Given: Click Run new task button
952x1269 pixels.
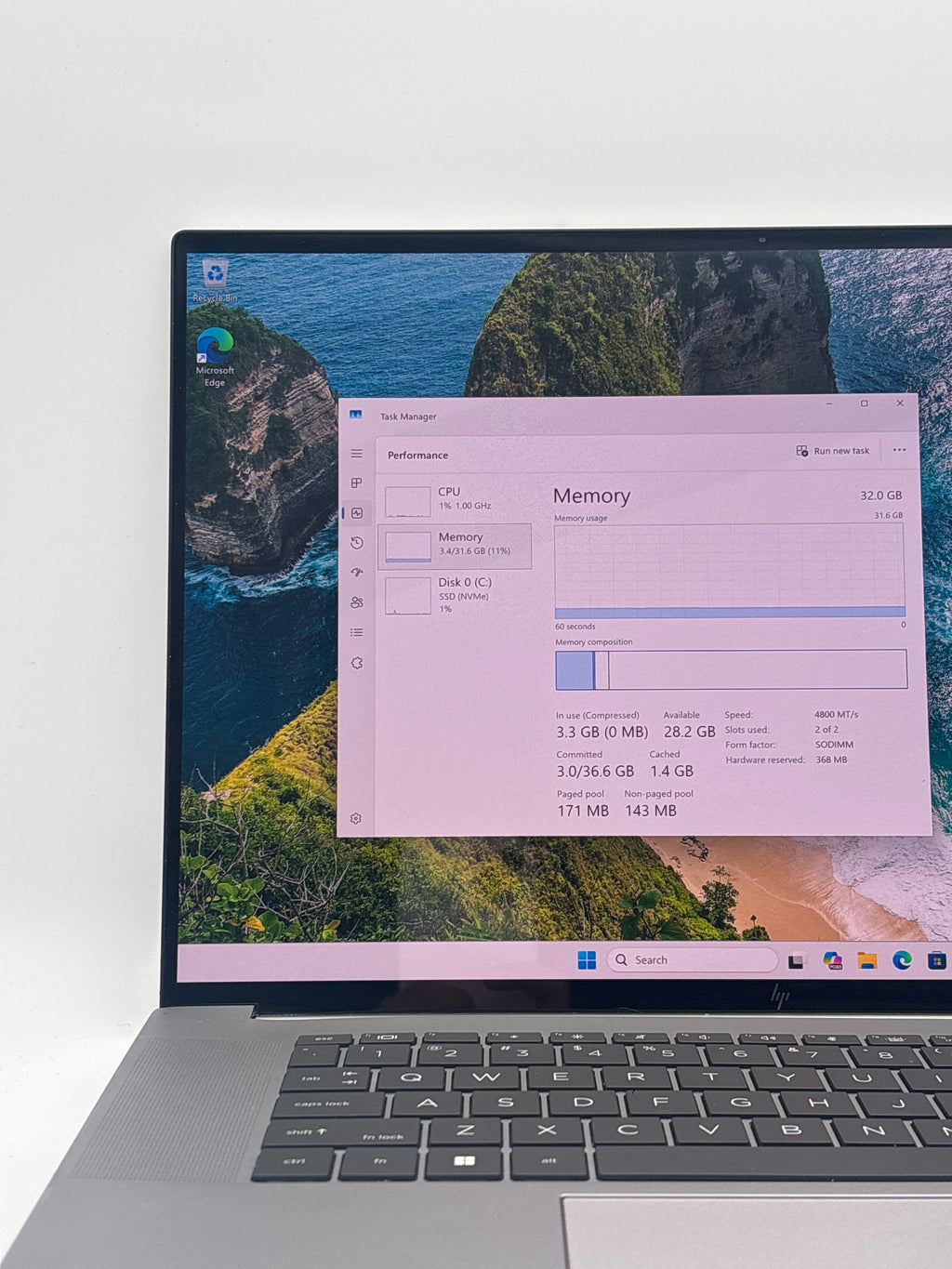Looking at the screenshot, I should click(x=833, y=451).
